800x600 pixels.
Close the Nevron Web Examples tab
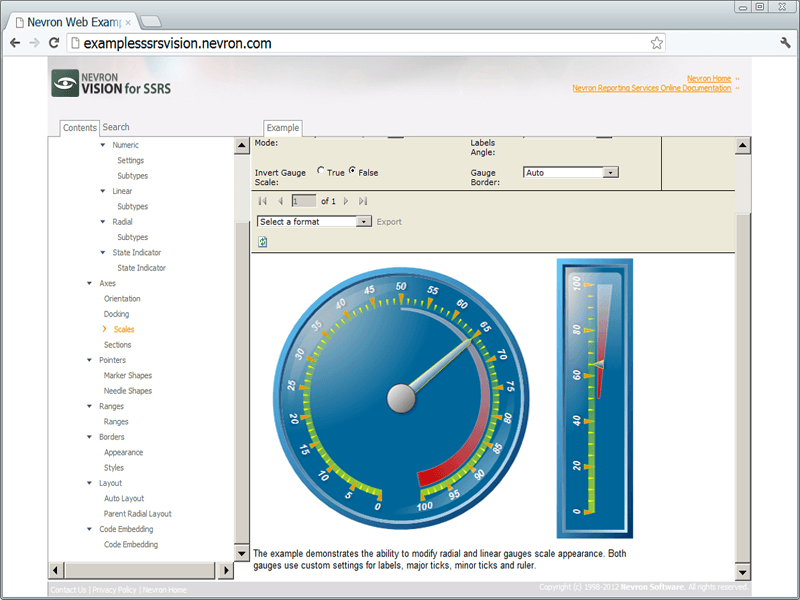(x=128, y=22)
